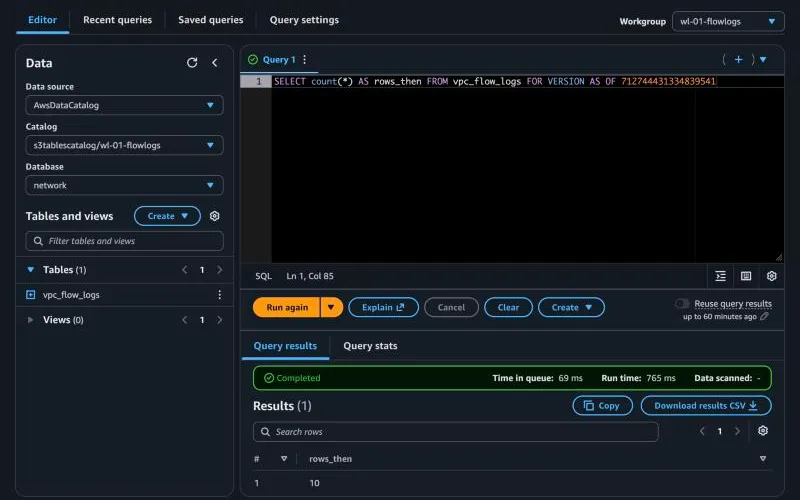Show the Query results tab
Screen dimensions: 800x500
(x=285, y=345)
